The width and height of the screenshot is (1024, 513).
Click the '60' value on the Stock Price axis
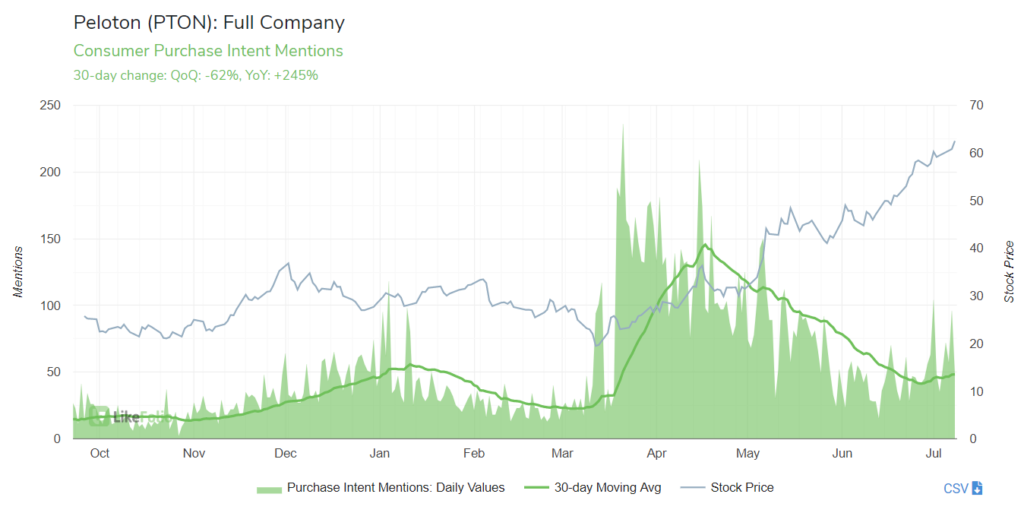click(976, 153)
